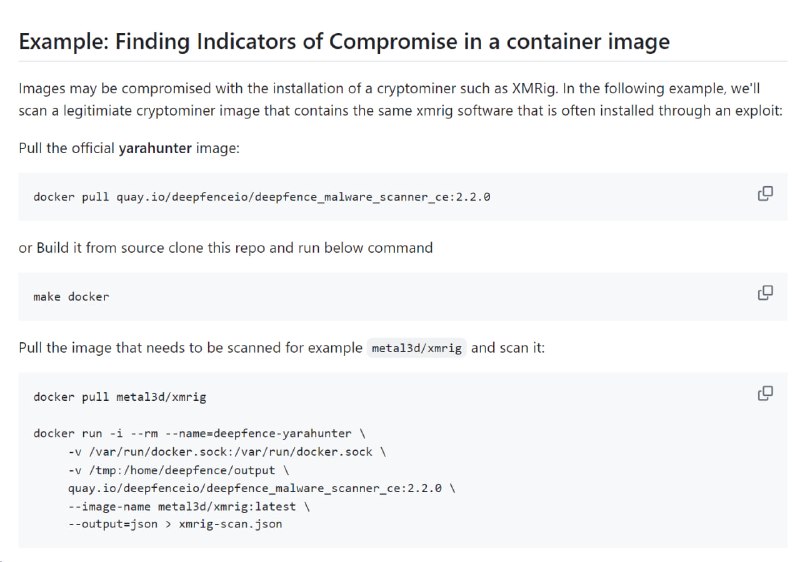Click the bold yarahunter word
The image size is (800, 562).
(155, 148)
